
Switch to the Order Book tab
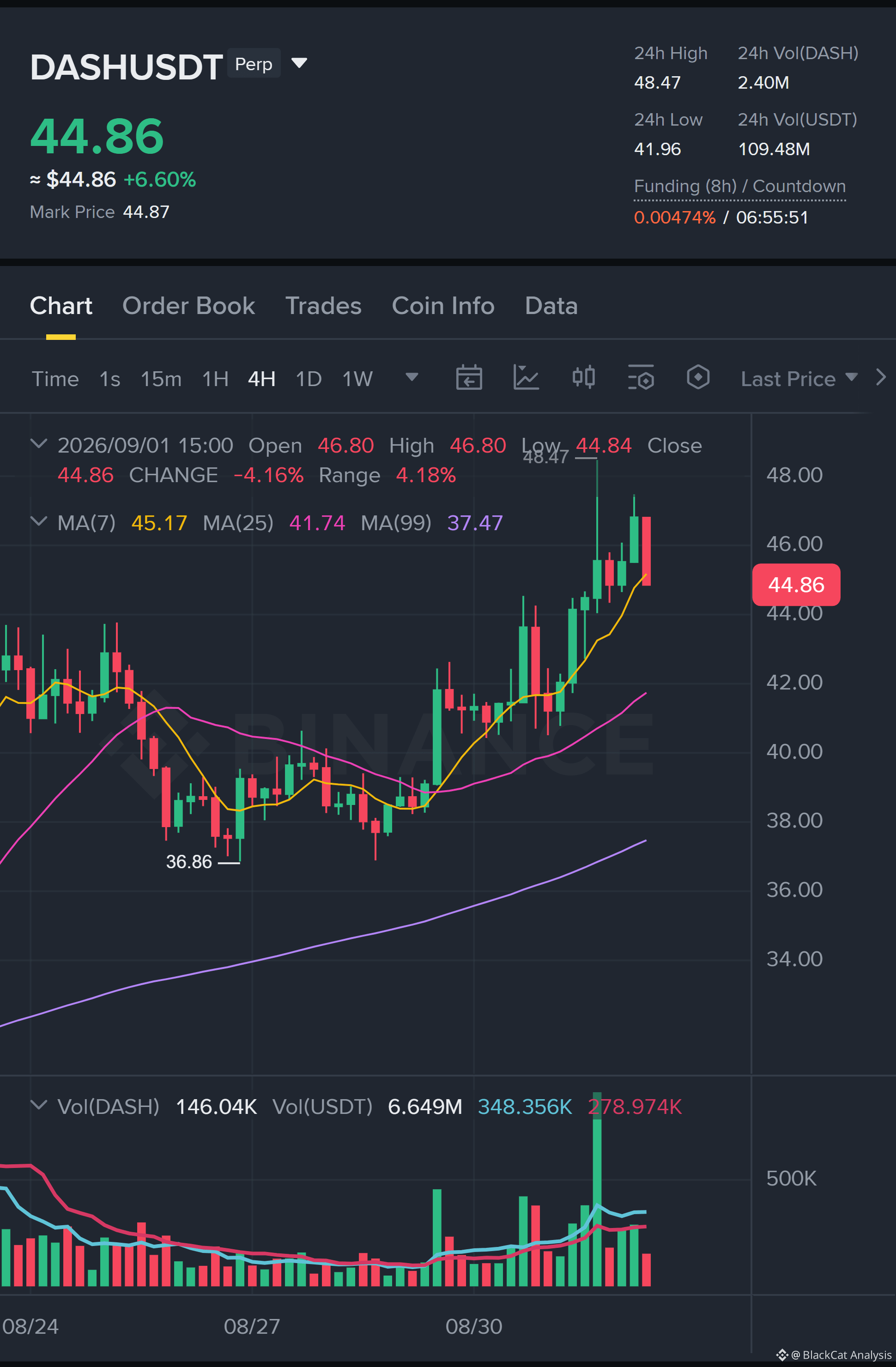click(188, 306)
